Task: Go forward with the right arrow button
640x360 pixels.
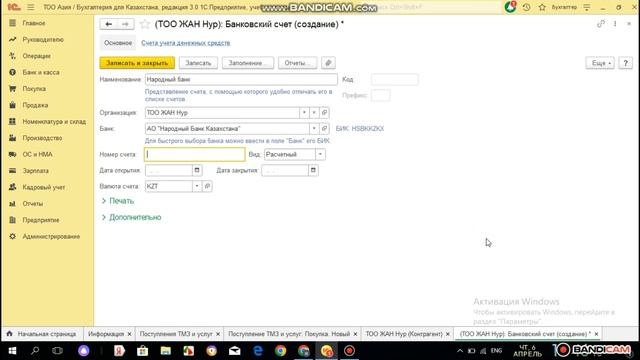Action: point(125,24)
